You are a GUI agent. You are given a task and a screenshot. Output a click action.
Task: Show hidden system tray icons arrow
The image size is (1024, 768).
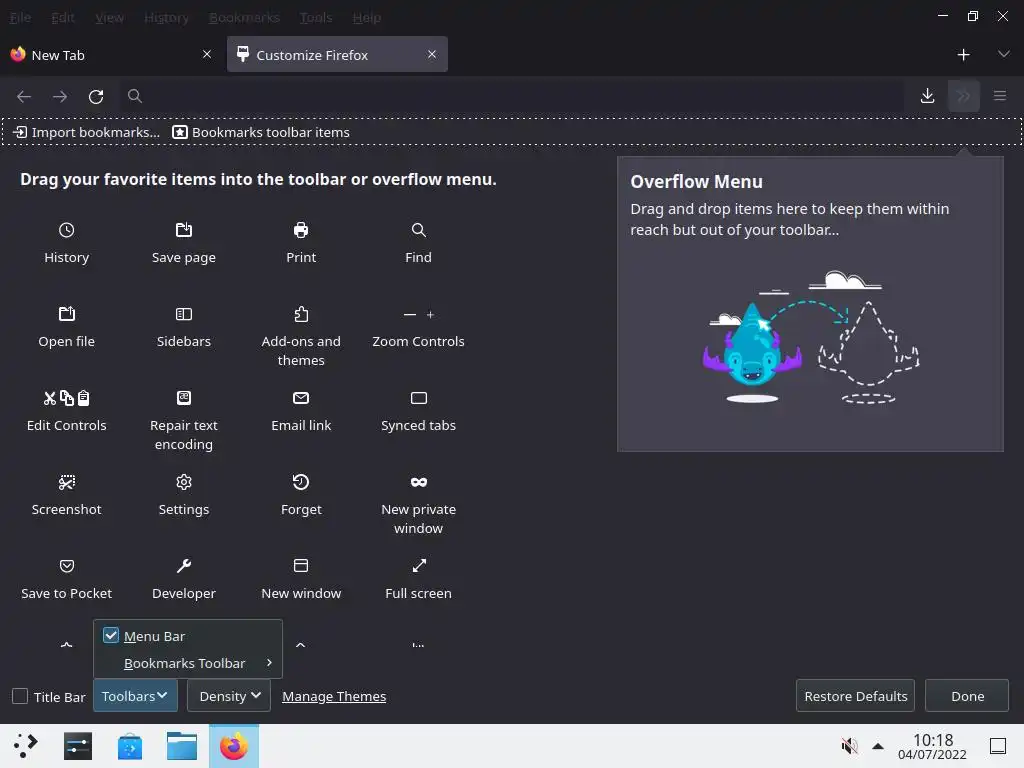point(878,746)
